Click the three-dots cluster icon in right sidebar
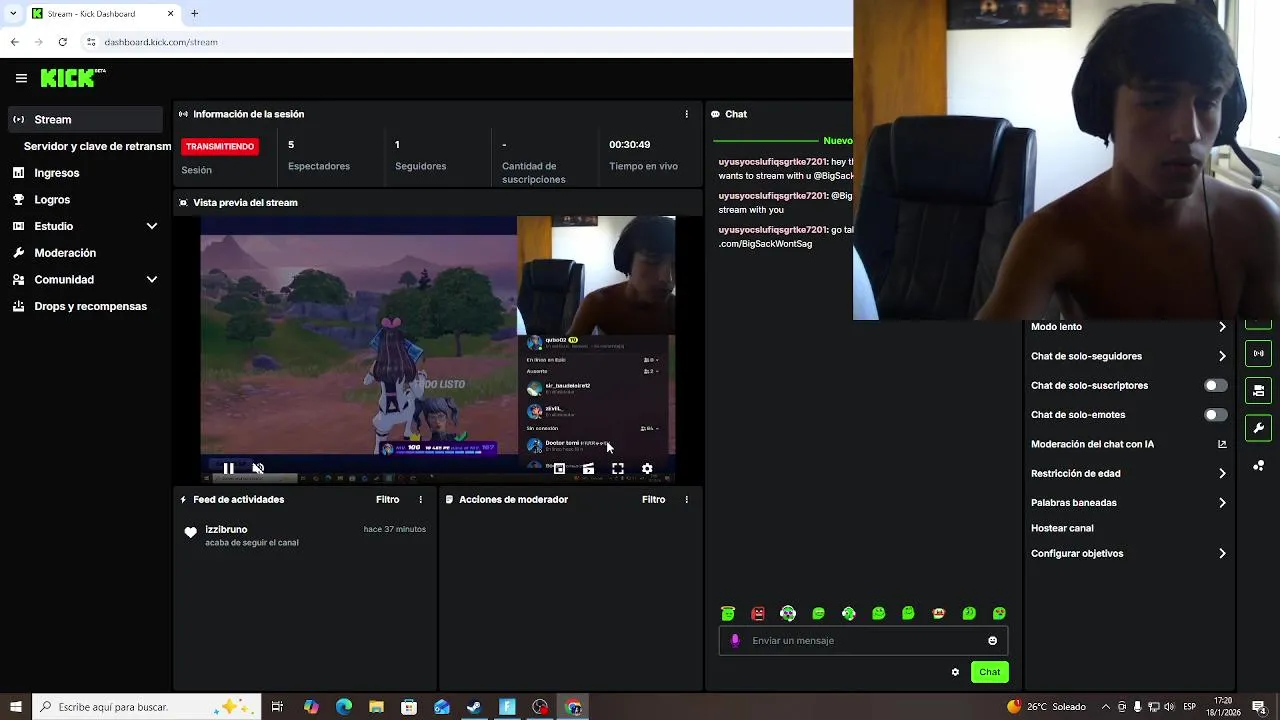The height and width of the screenshot is (720, 1280). pyautogui.click(x=1258, y=466)
